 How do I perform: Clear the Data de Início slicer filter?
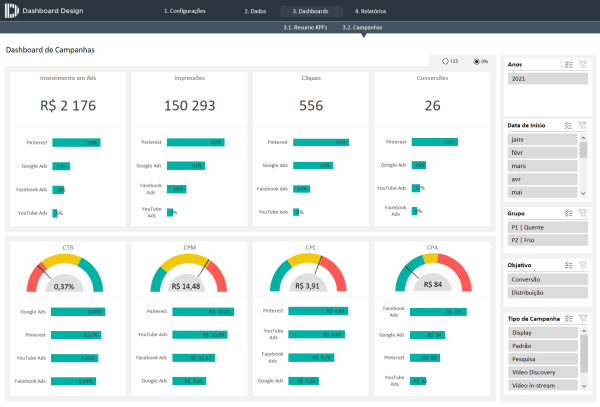(x=582, y=125)
